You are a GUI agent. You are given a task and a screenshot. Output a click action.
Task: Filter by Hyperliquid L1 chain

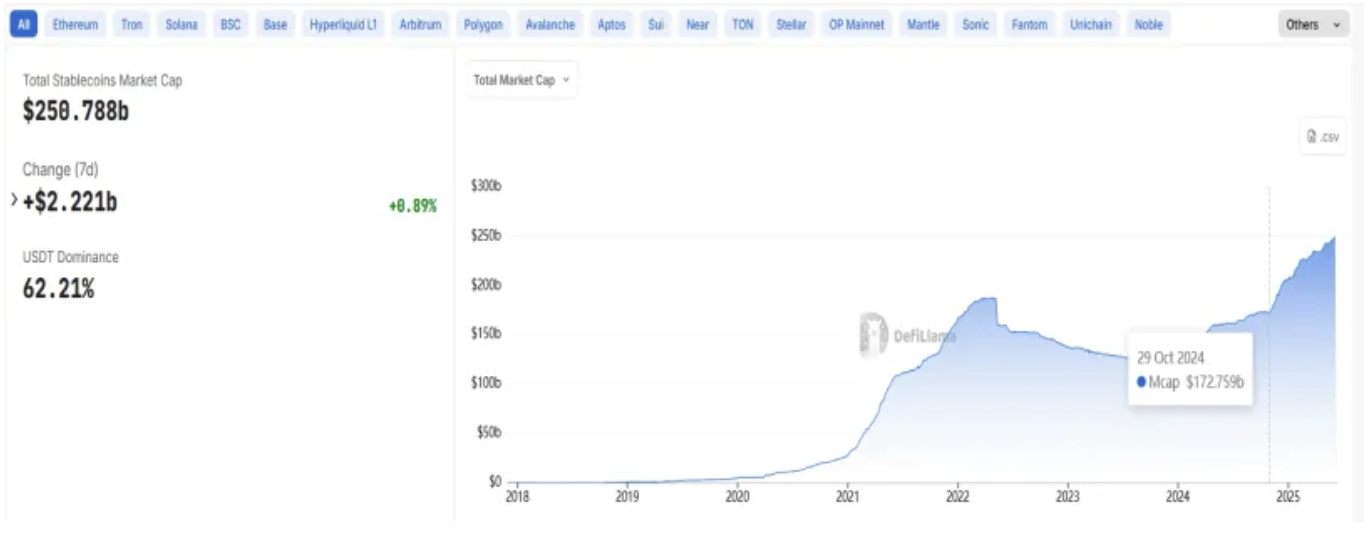(x=342, y=25)
